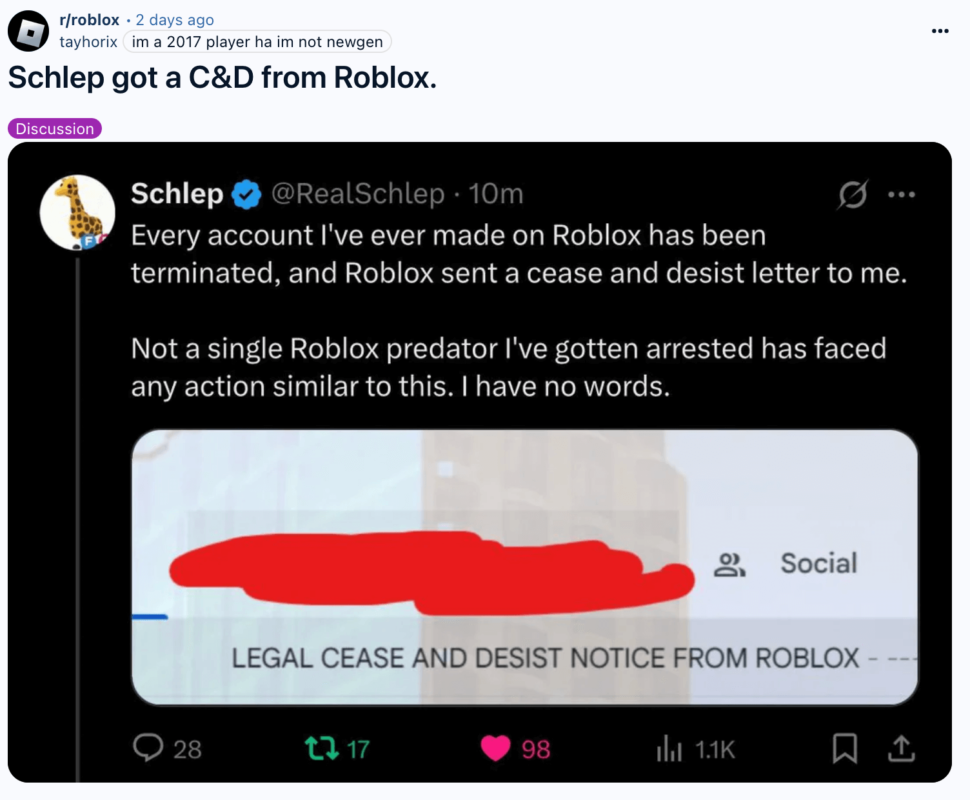Click the blue verified badge next to Schlep

tap(245, 194)
